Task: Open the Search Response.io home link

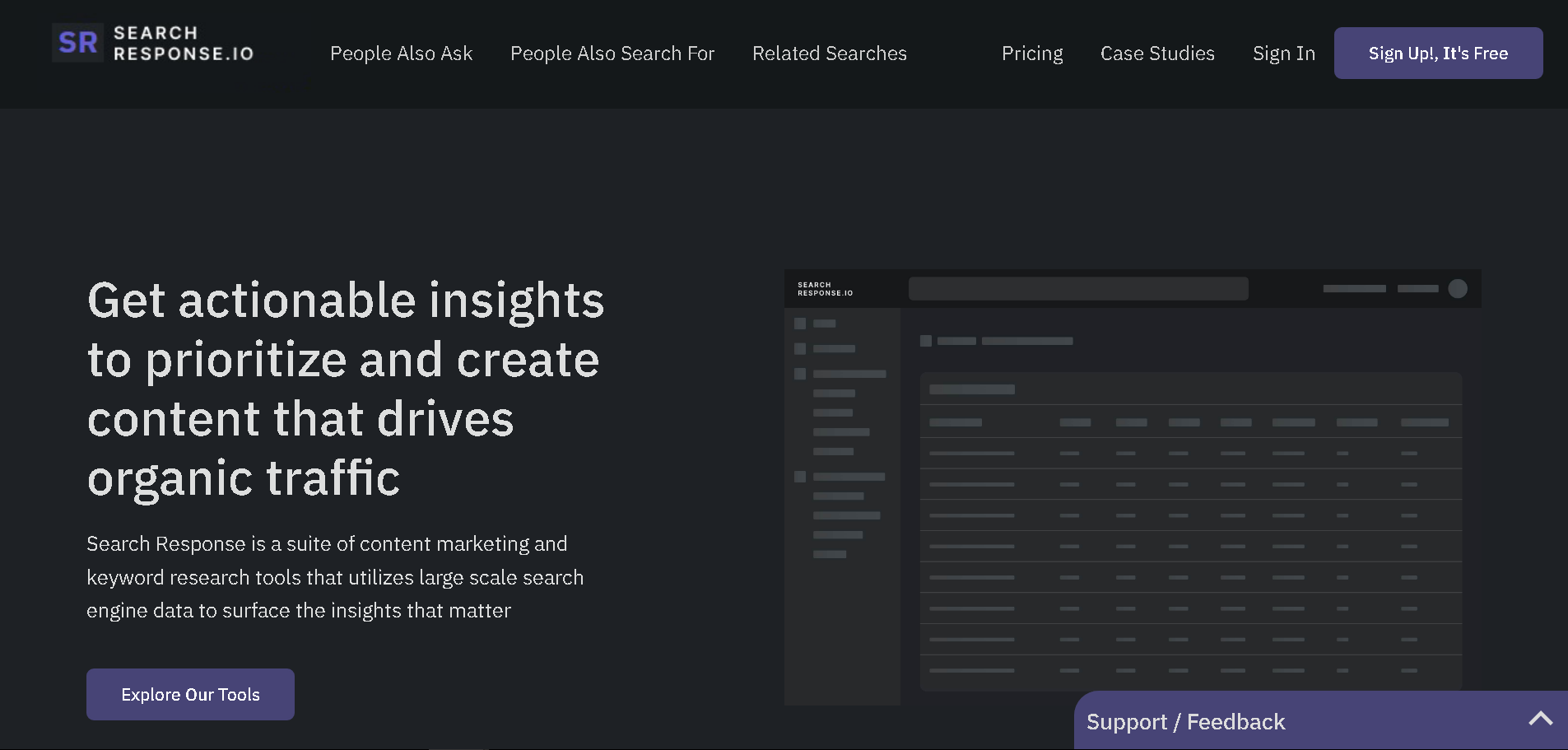Action: (153, 43)
